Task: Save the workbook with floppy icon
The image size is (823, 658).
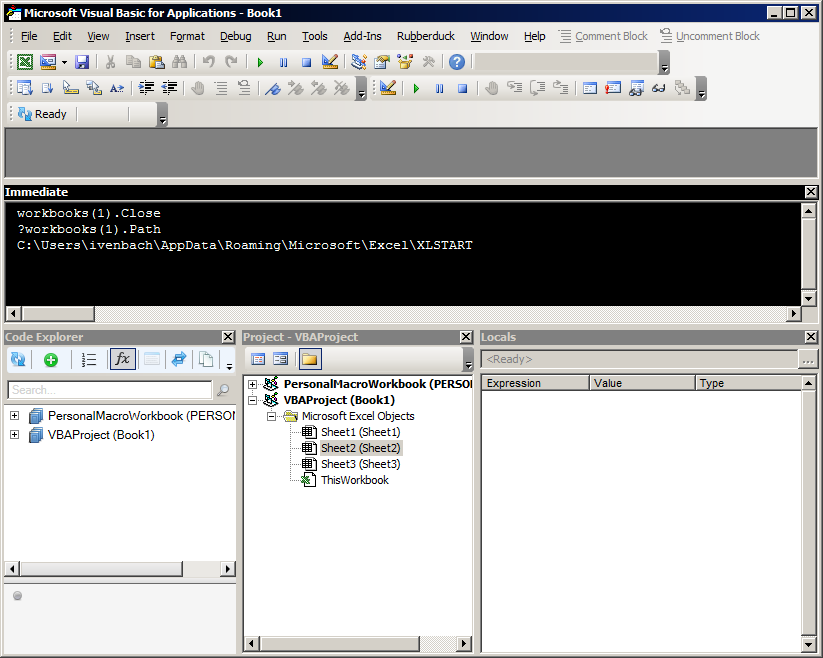Action: [82, 62]
